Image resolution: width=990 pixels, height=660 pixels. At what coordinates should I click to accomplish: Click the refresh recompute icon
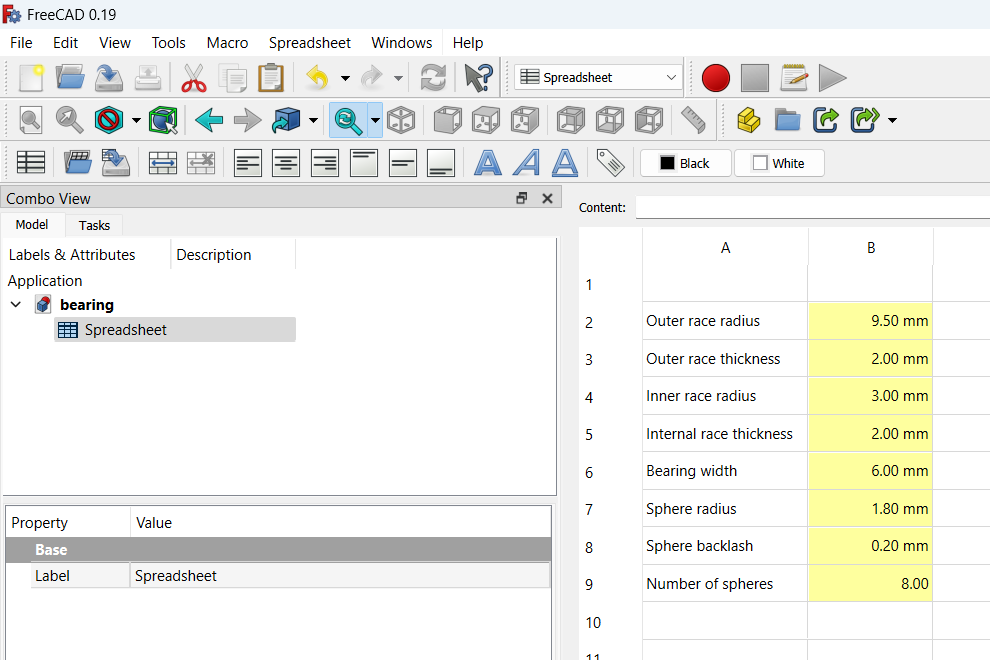(x=433, y=78)
